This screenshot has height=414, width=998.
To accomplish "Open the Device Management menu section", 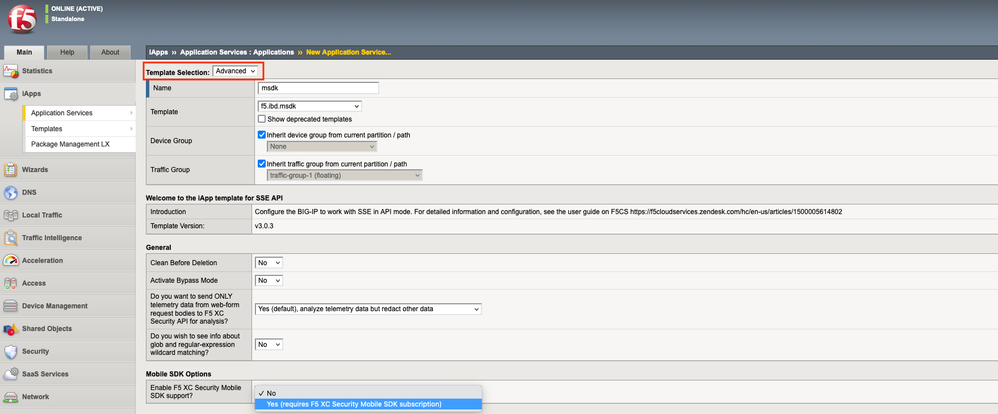I will (68, 306).
